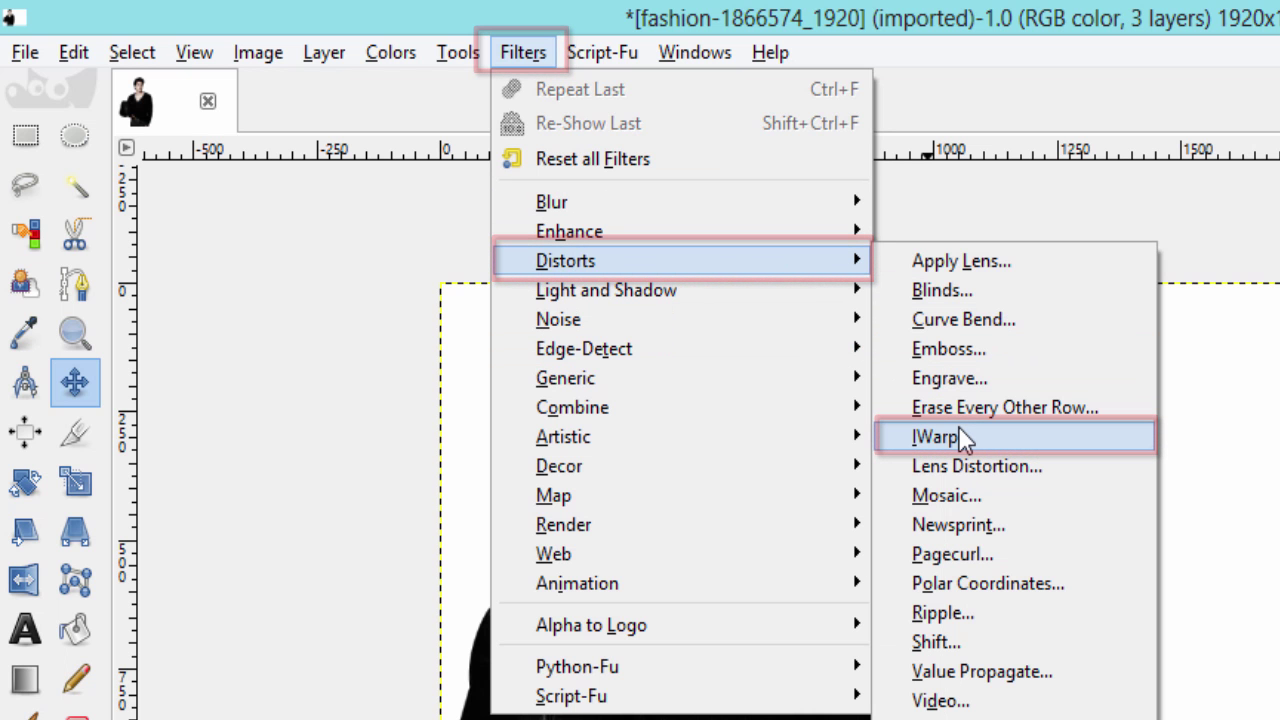
Task: Select the Scale tool
Action: (x=75, y=482)
